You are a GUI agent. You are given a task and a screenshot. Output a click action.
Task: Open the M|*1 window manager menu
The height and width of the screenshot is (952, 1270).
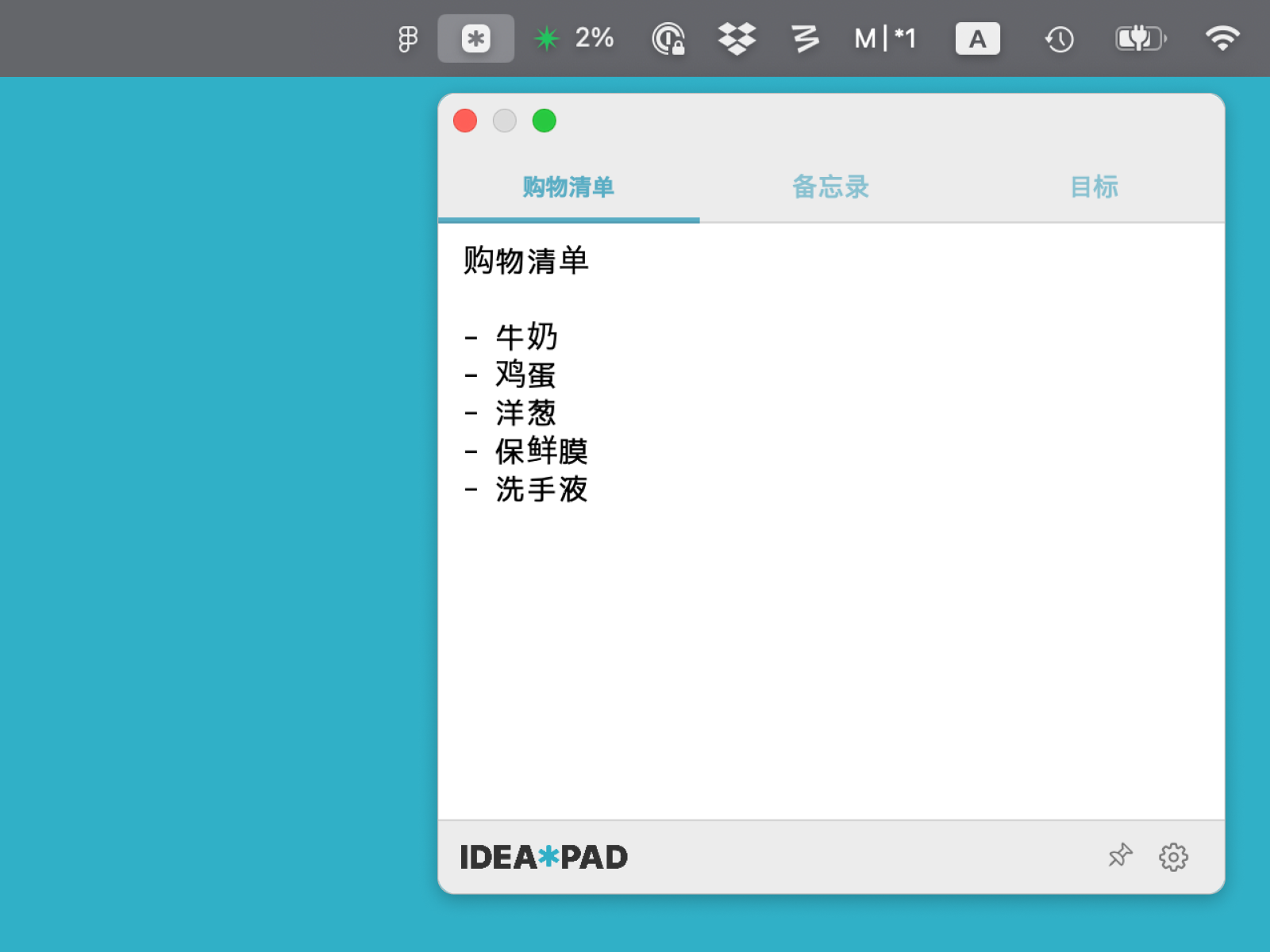point(884,37)
